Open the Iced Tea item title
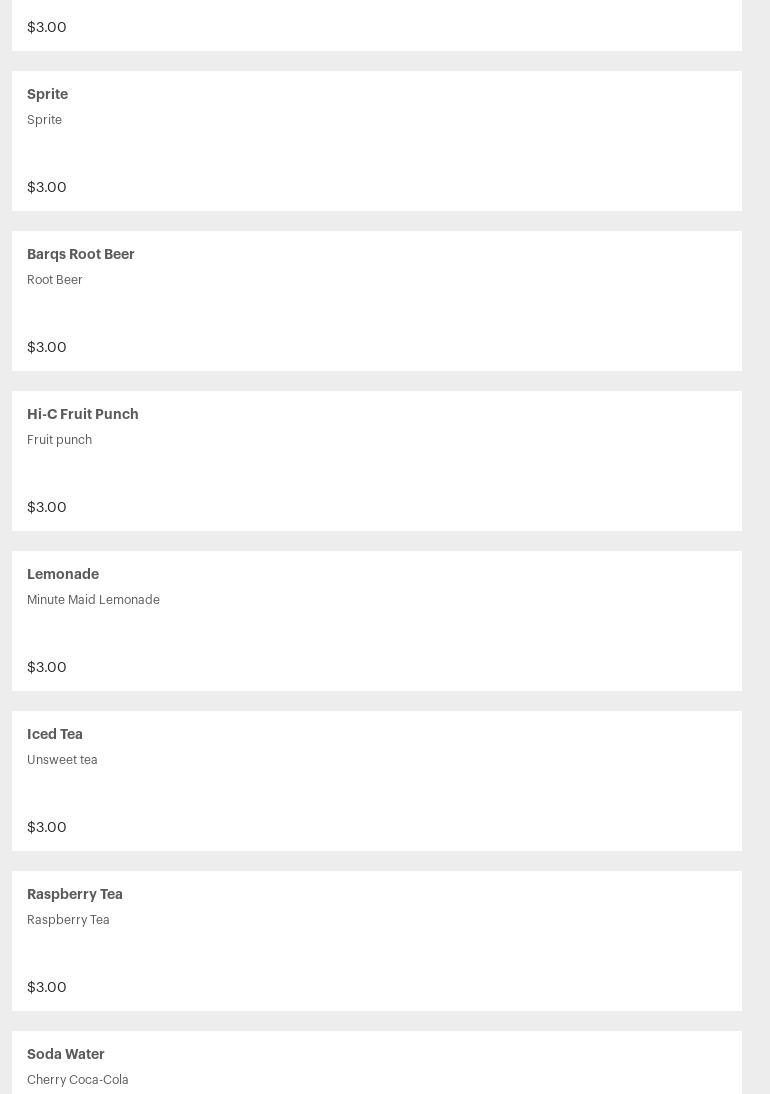The width and height of the screenshot is (770, 1094). (55, 734)
